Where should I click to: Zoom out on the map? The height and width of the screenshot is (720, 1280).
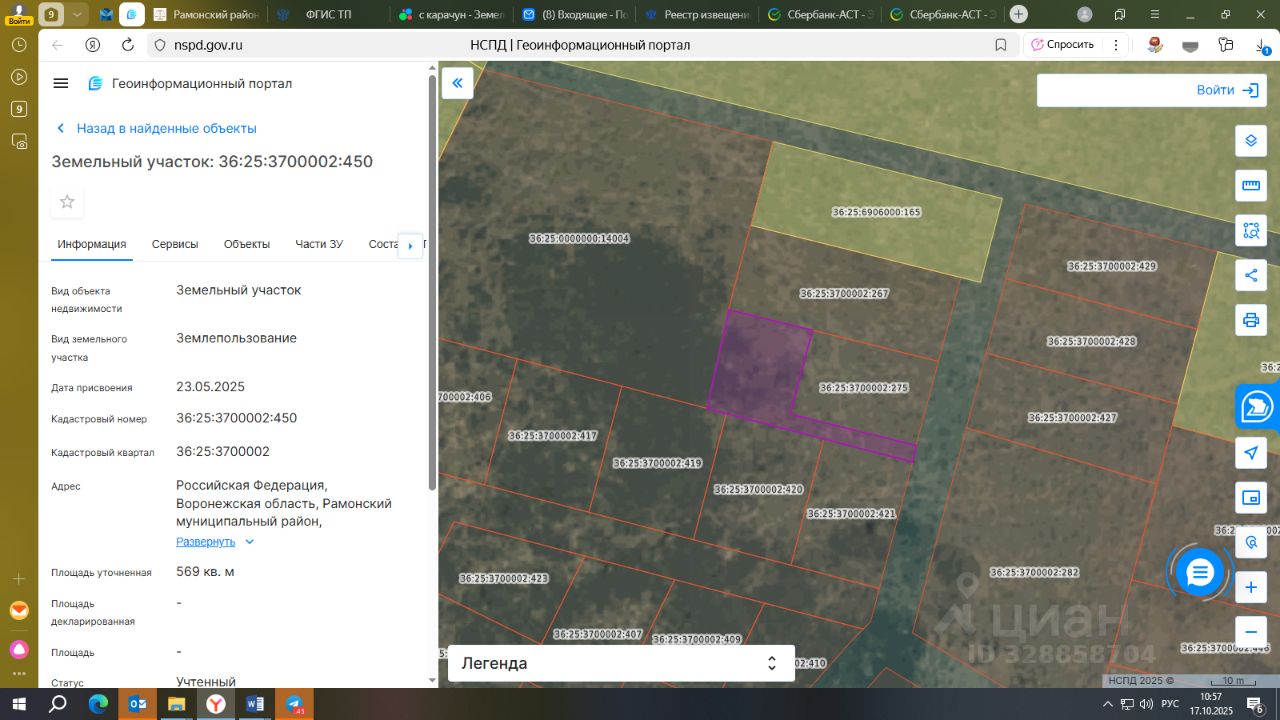tap(1250, 632)
